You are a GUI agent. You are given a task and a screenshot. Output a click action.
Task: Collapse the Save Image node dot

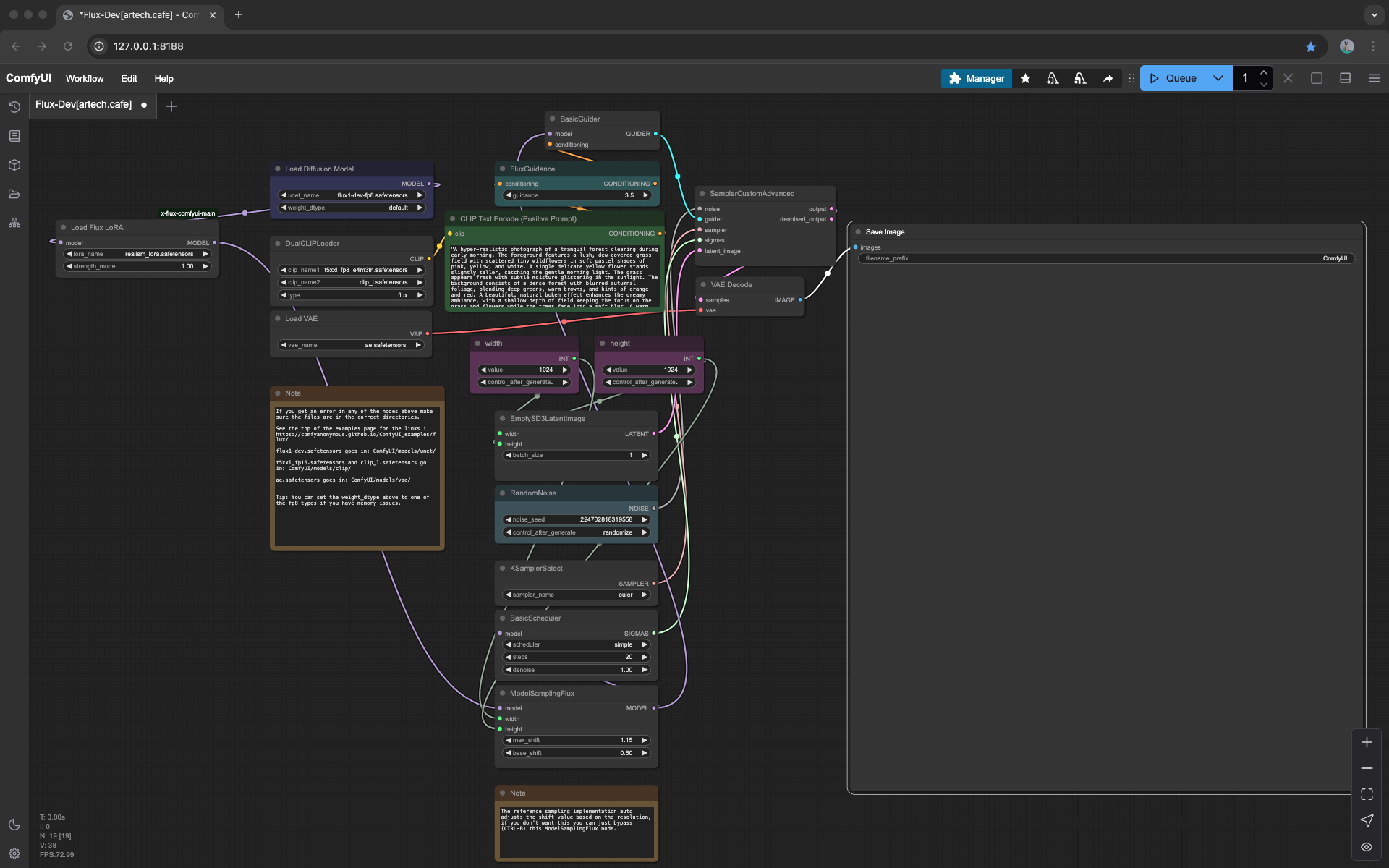[x=858, y=232]
